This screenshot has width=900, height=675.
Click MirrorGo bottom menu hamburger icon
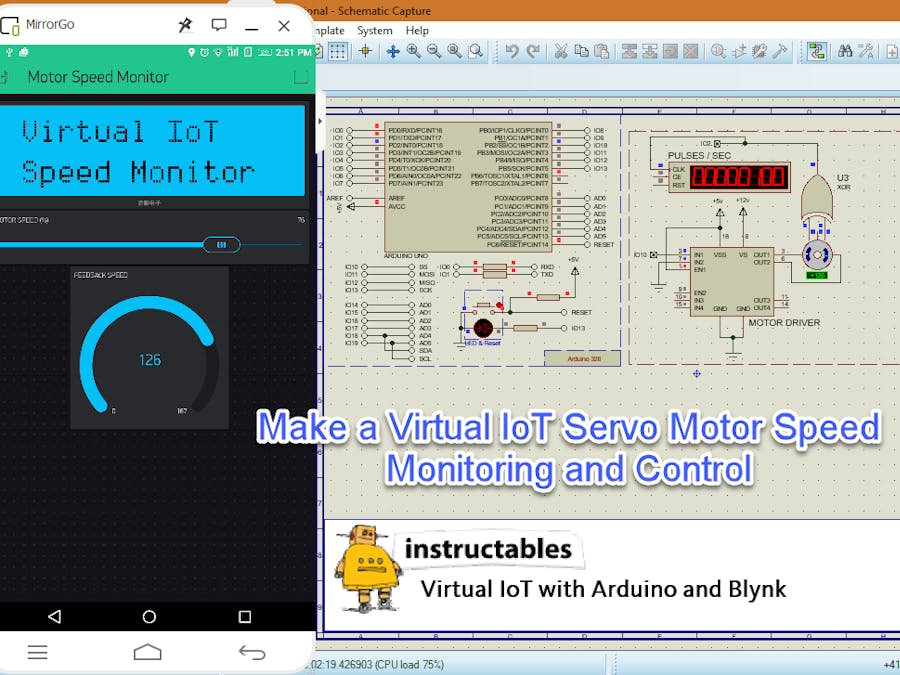coord(38,652)
